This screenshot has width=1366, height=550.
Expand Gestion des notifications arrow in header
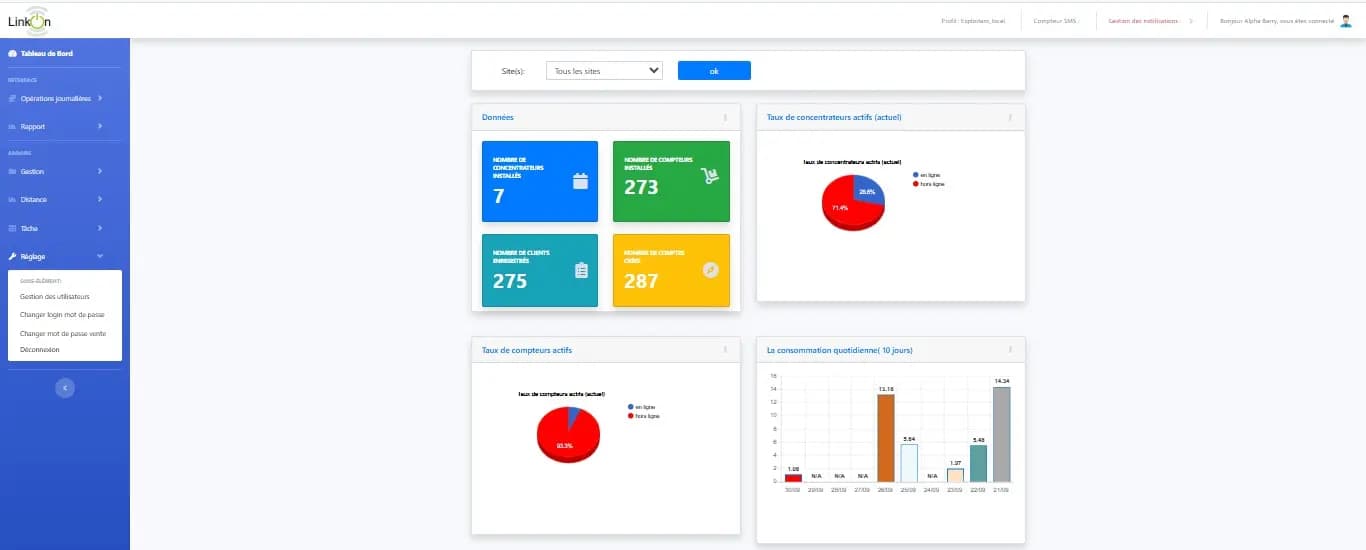(x=1191, y=20)
